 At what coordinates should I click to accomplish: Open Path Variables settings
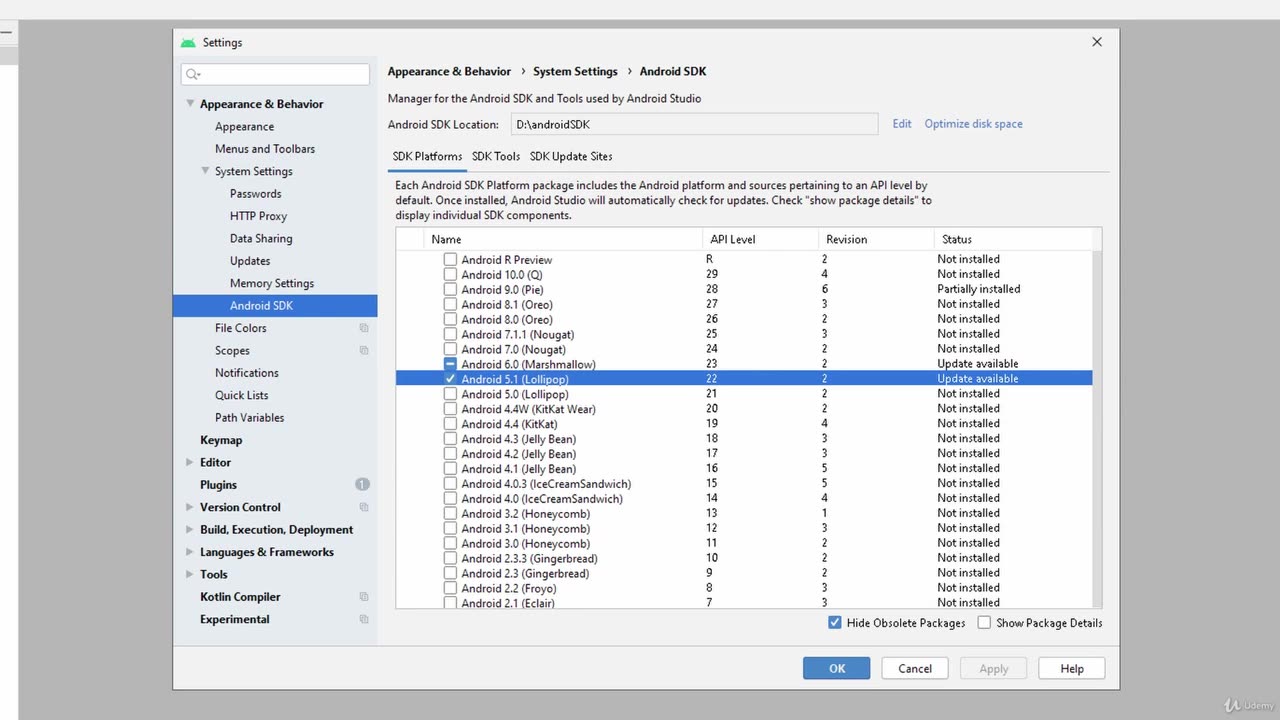coord(249,418)
